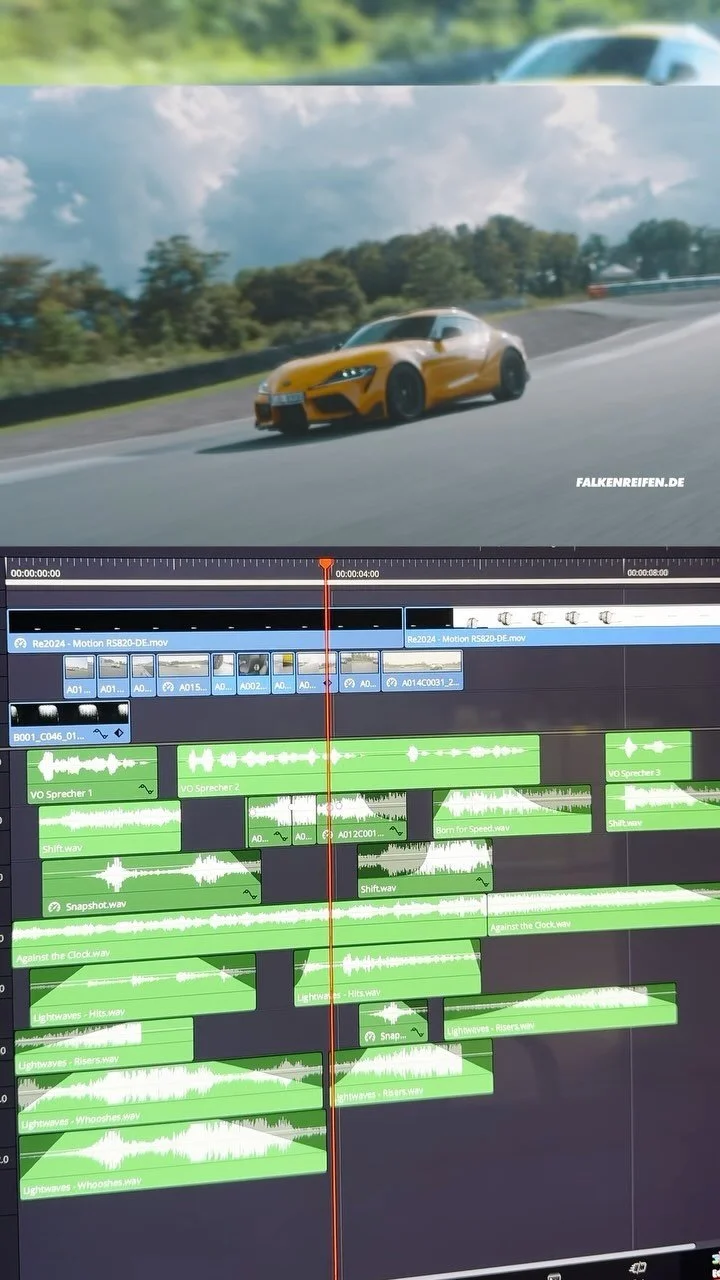Select the second Re2024 - Motion RS820-DE.mov clip

[562, 627]
